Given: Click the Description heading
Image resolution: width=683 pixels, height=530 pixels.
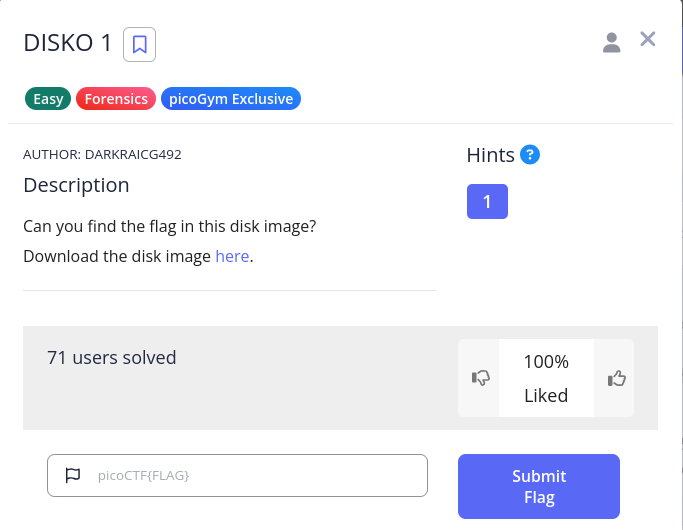Looking at the screenshot, I should (76, 186).
